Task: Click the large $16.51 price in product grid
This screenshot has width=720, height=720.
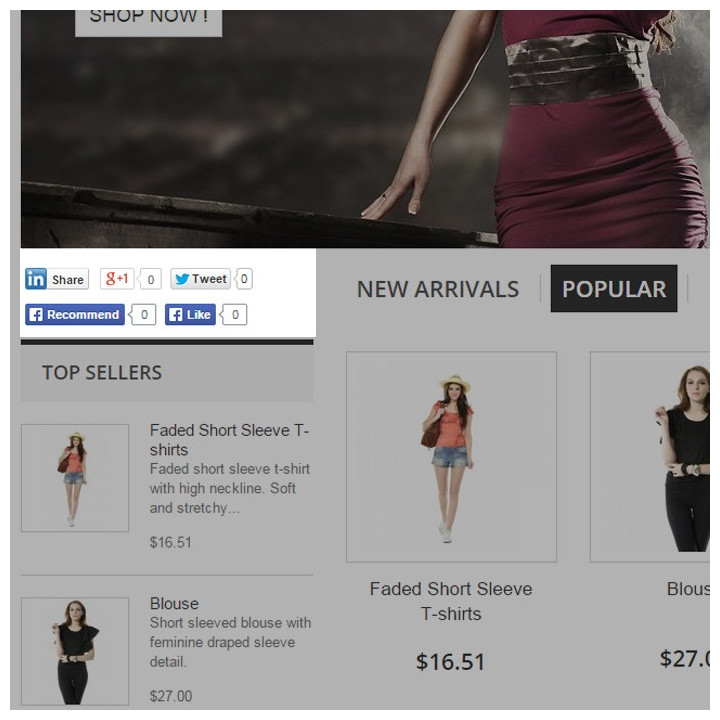Action: tap(450, 662)
